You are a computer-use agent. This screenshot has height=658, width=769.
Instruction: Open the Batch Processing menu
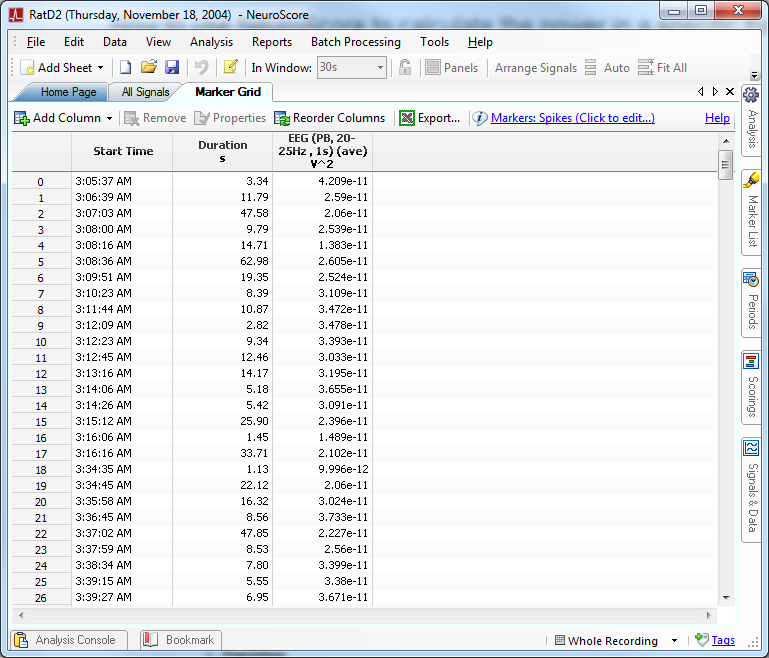click(x=356, y=42)
